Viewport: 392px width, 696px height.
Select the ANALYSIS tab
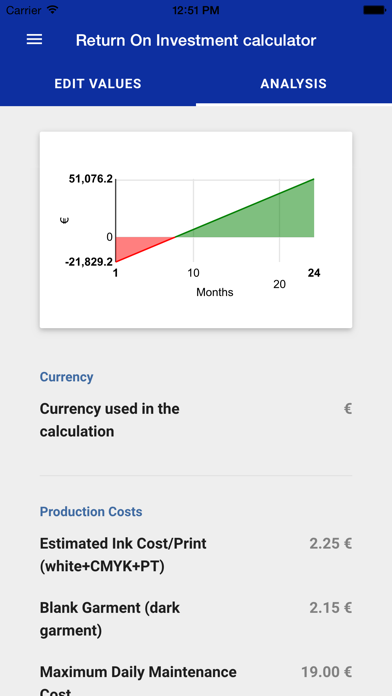[293, 83]
